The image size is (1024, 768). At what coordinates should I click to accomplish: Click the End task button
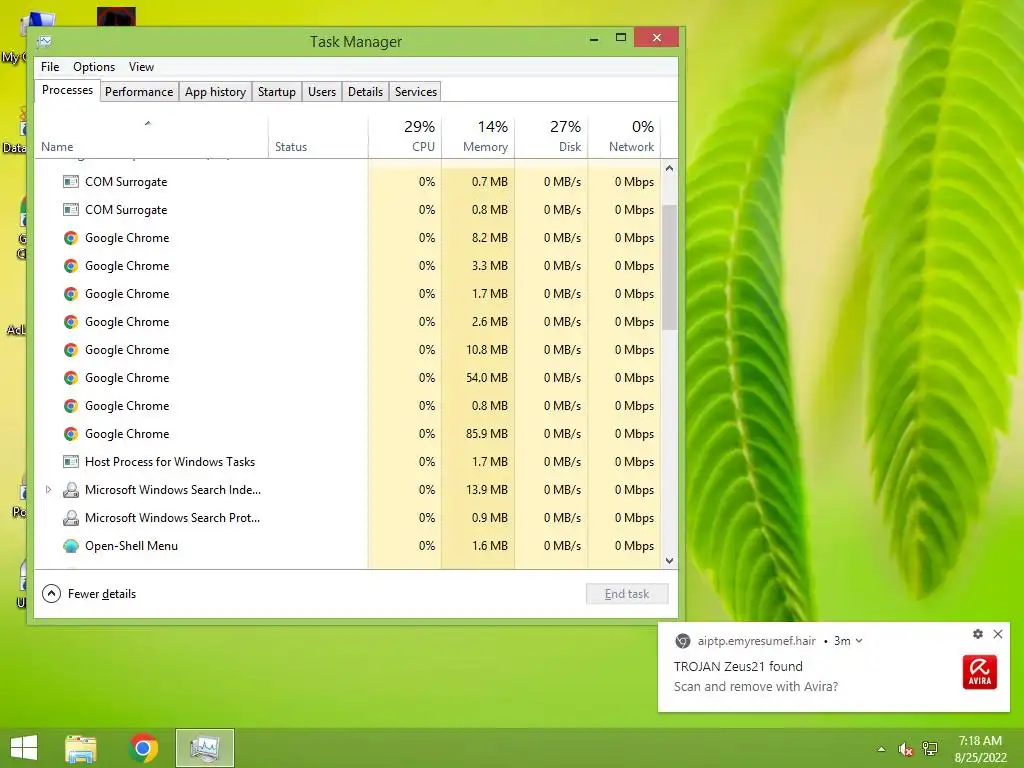627,594
